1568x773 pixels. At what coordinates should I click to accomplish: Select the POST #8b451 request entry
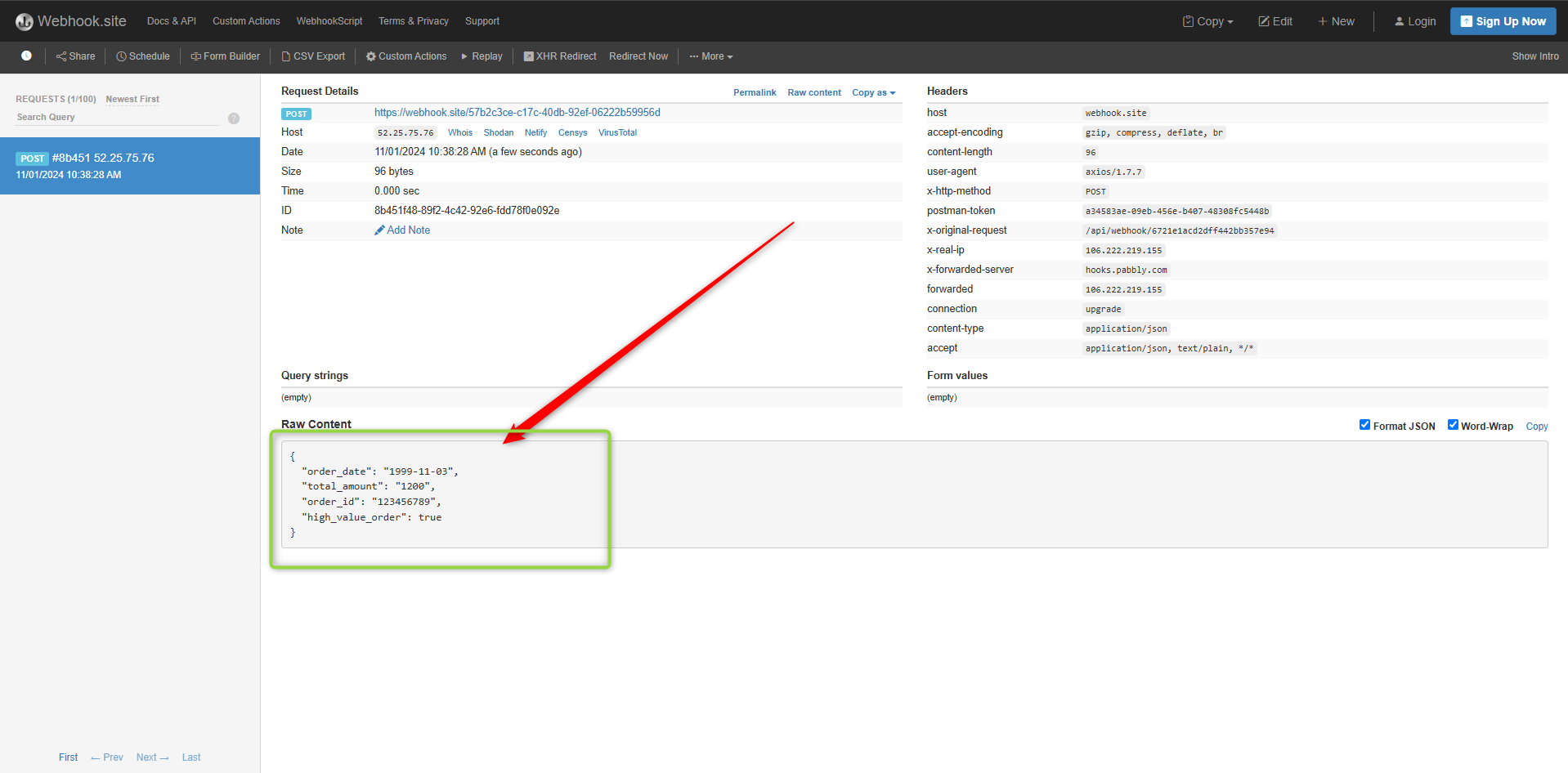click(x=130, y=166)
